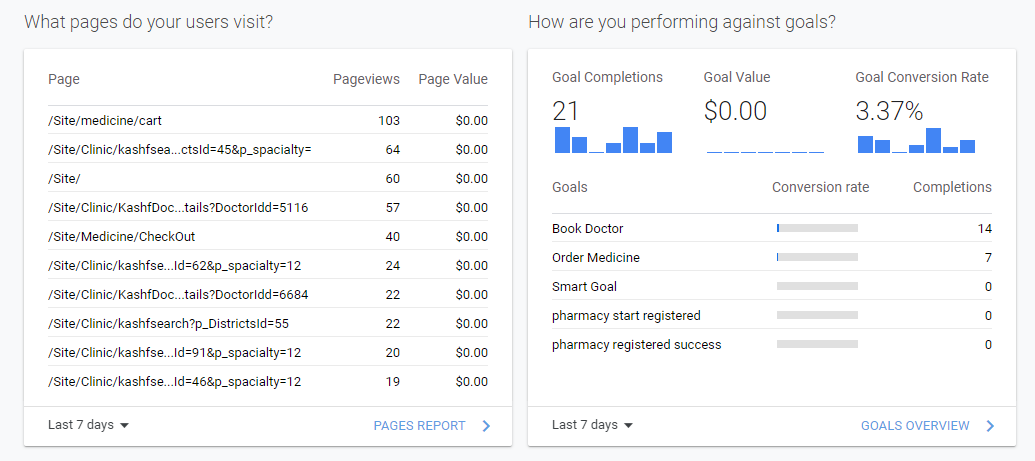Select the /Site/medicine/cart page row
Viewport: 1035px width, 461px height.
pos(268,120)
